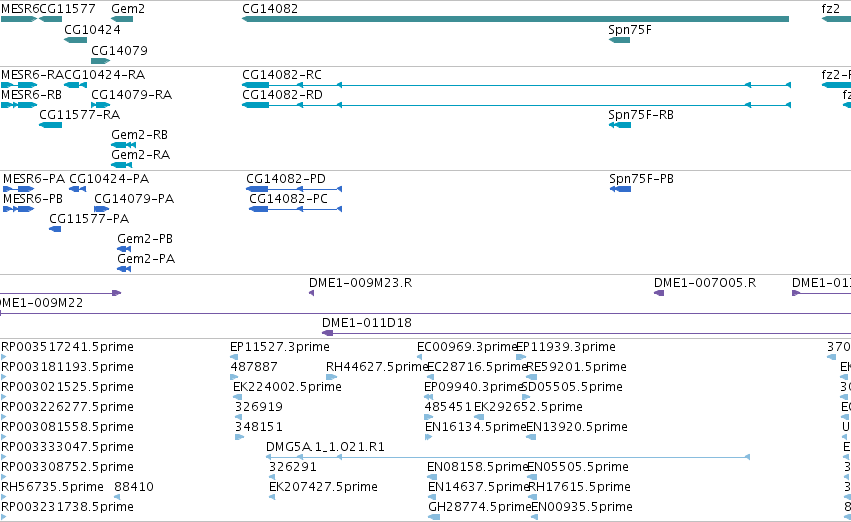Viewport: 851px width, 522px height.
Task: Select the long CG14082 gene bar
Action: point(515,19)
